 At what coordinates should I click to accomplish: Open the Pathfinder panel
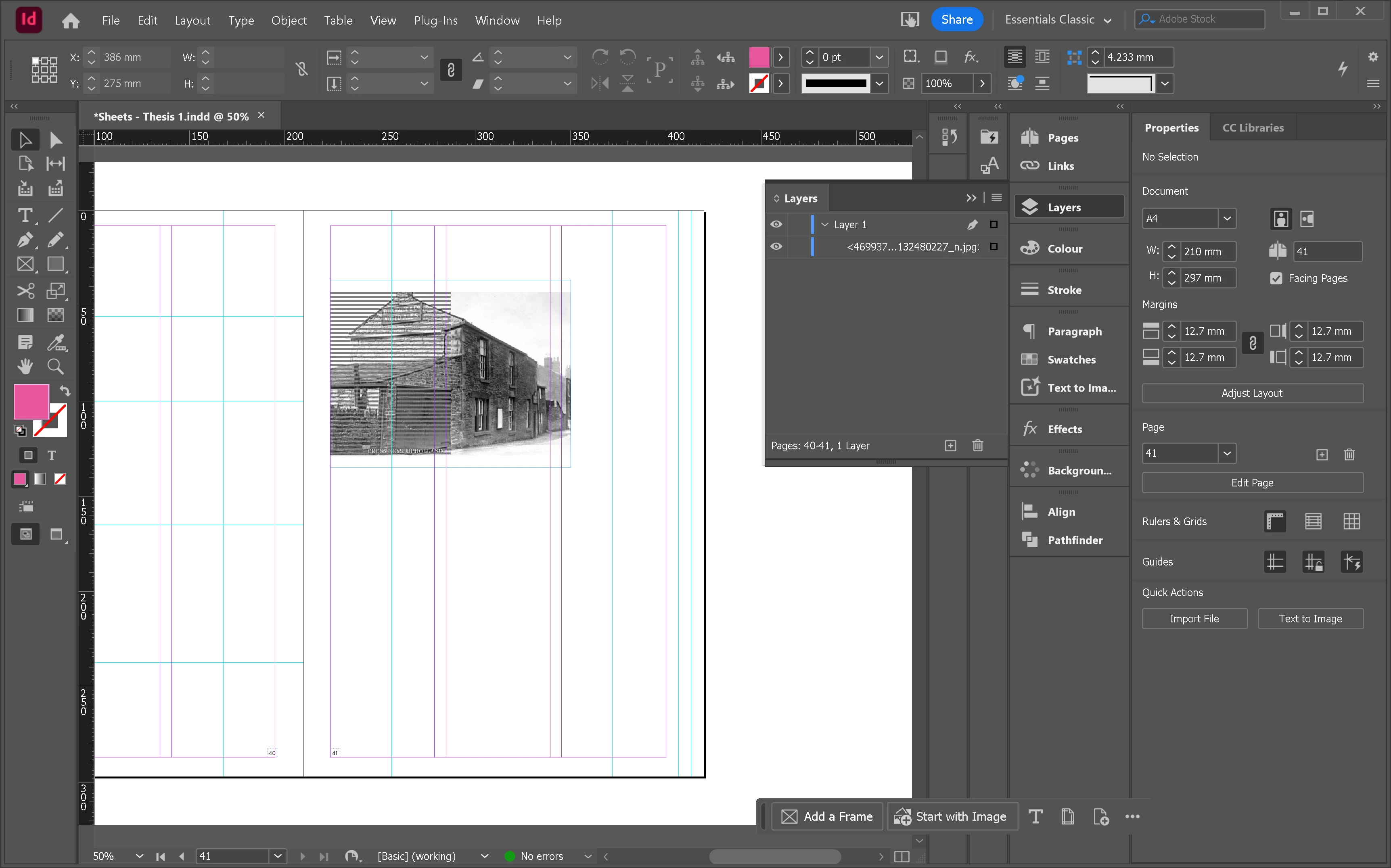1074,540
